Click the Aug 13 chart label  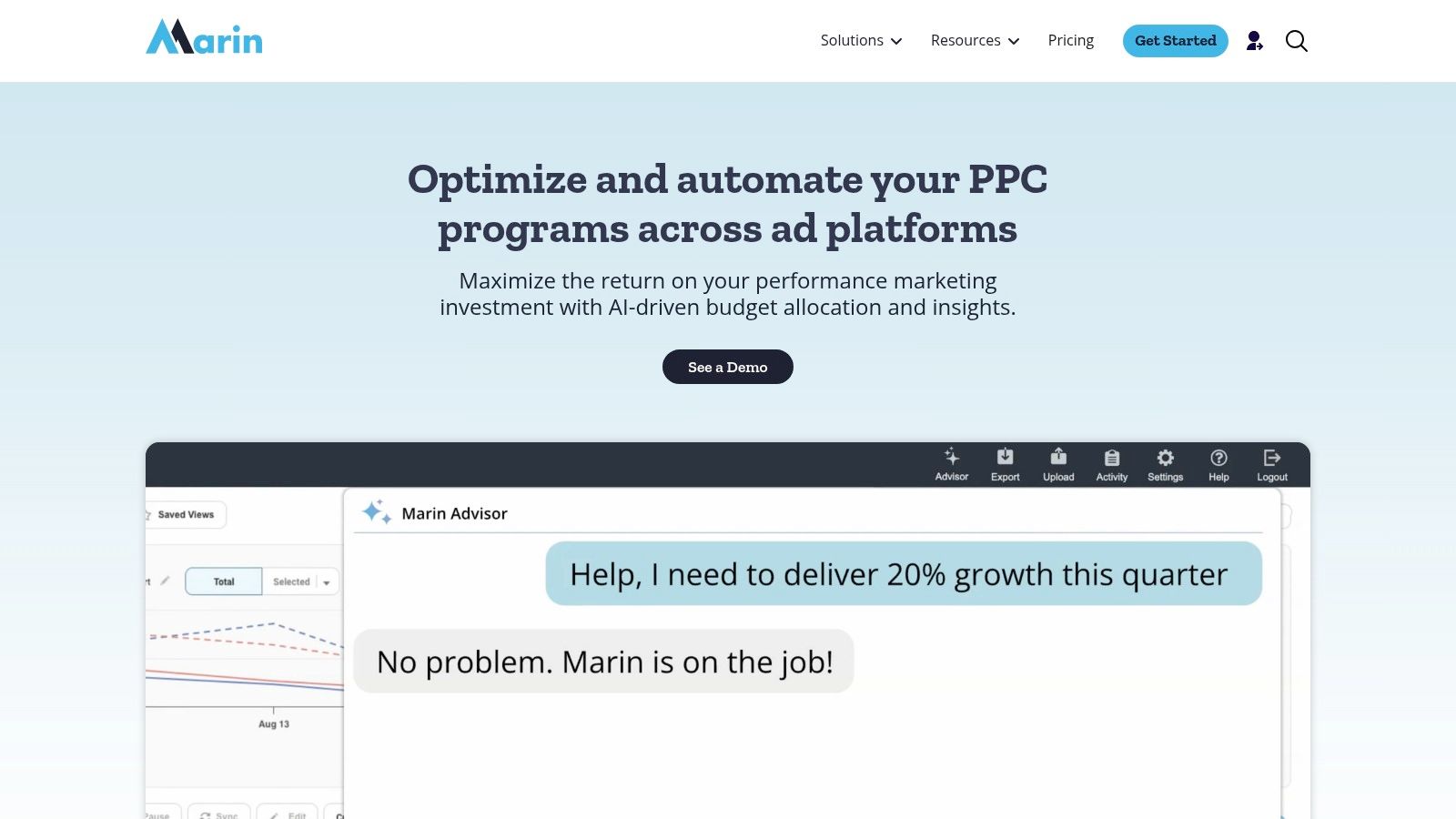click(274, 724)
